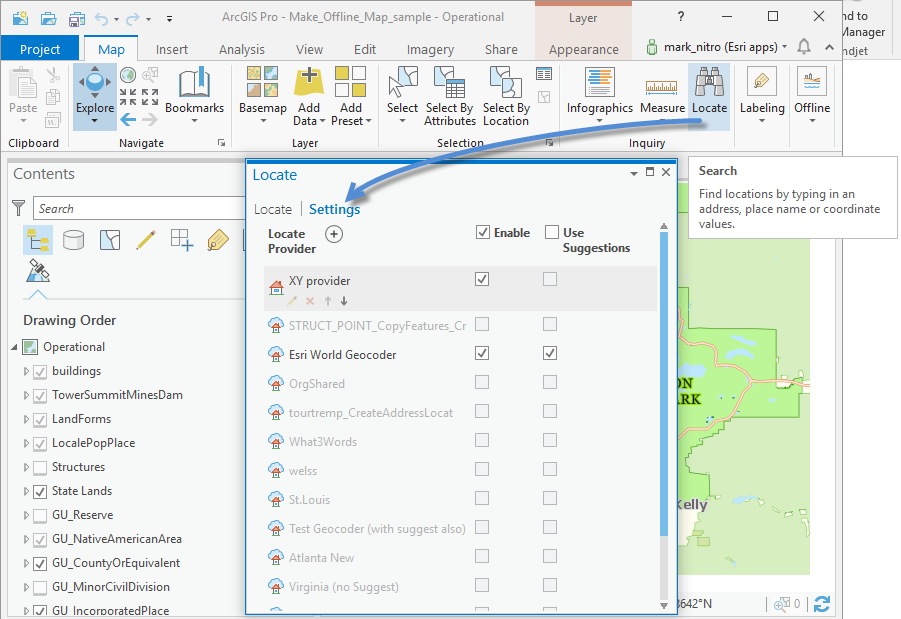Hide the buildings layer
This screenshot has height=619, width=901.
pos(40,372)
